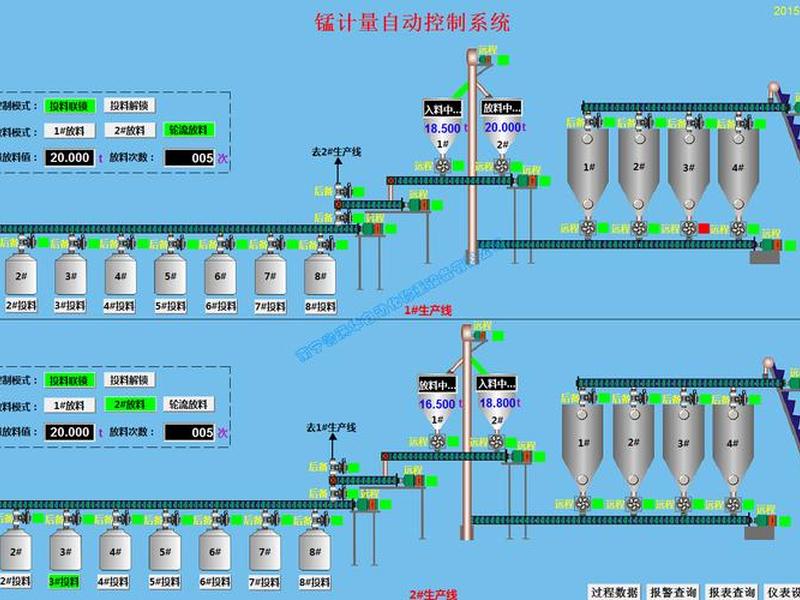Choose 轮流放料 mode for 1#生产线
The width and height of the screenshot is (800, 600).
[189, 130]
